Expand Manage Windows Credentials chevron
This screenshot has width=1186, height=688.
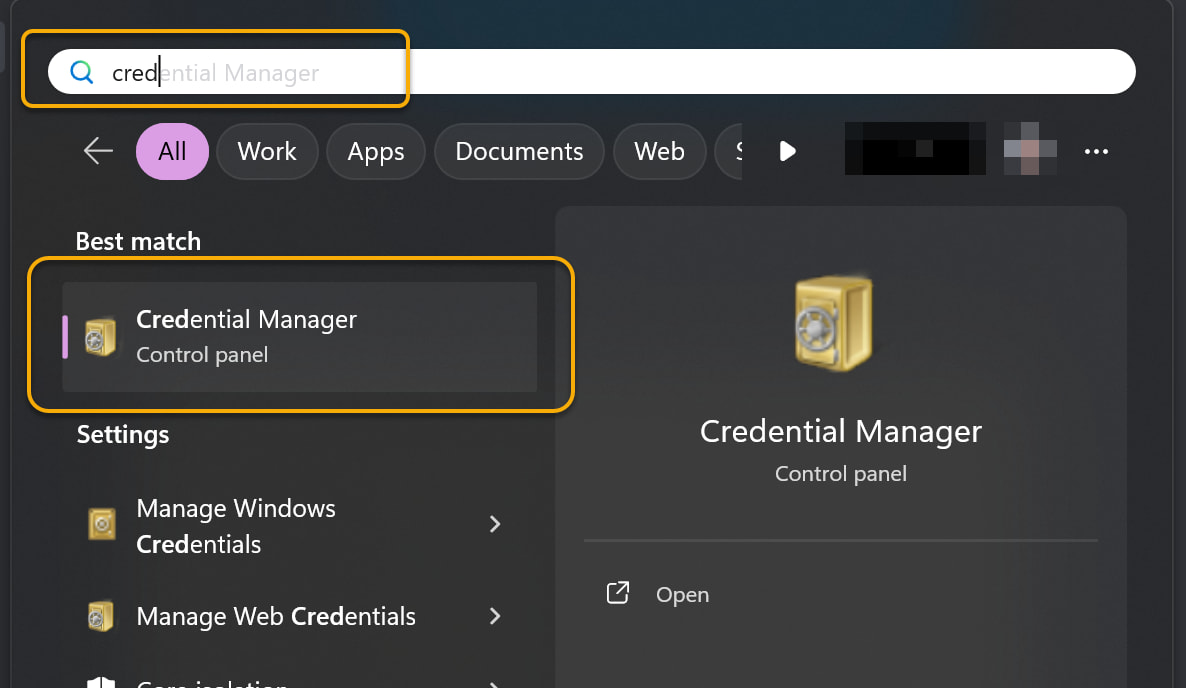point(495,524)
